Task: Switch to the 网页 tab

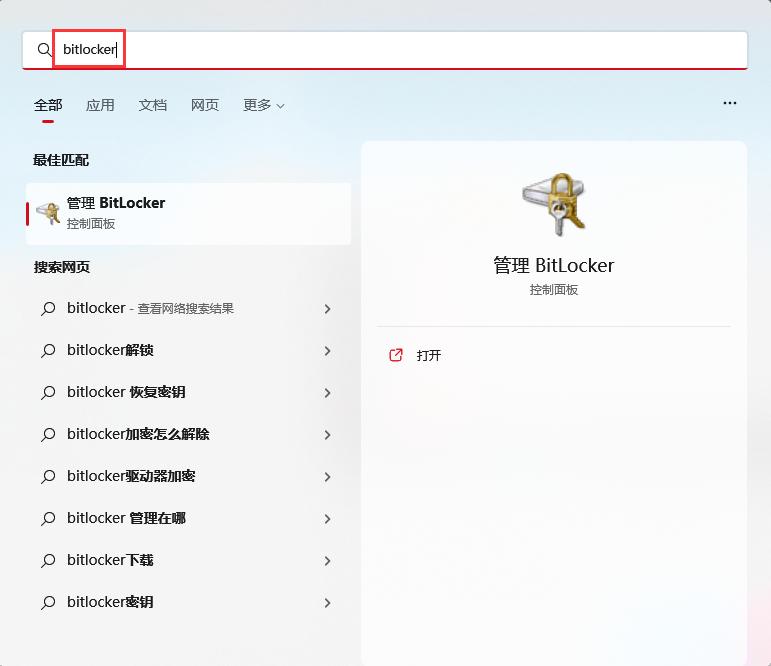Action: [205, 105]
